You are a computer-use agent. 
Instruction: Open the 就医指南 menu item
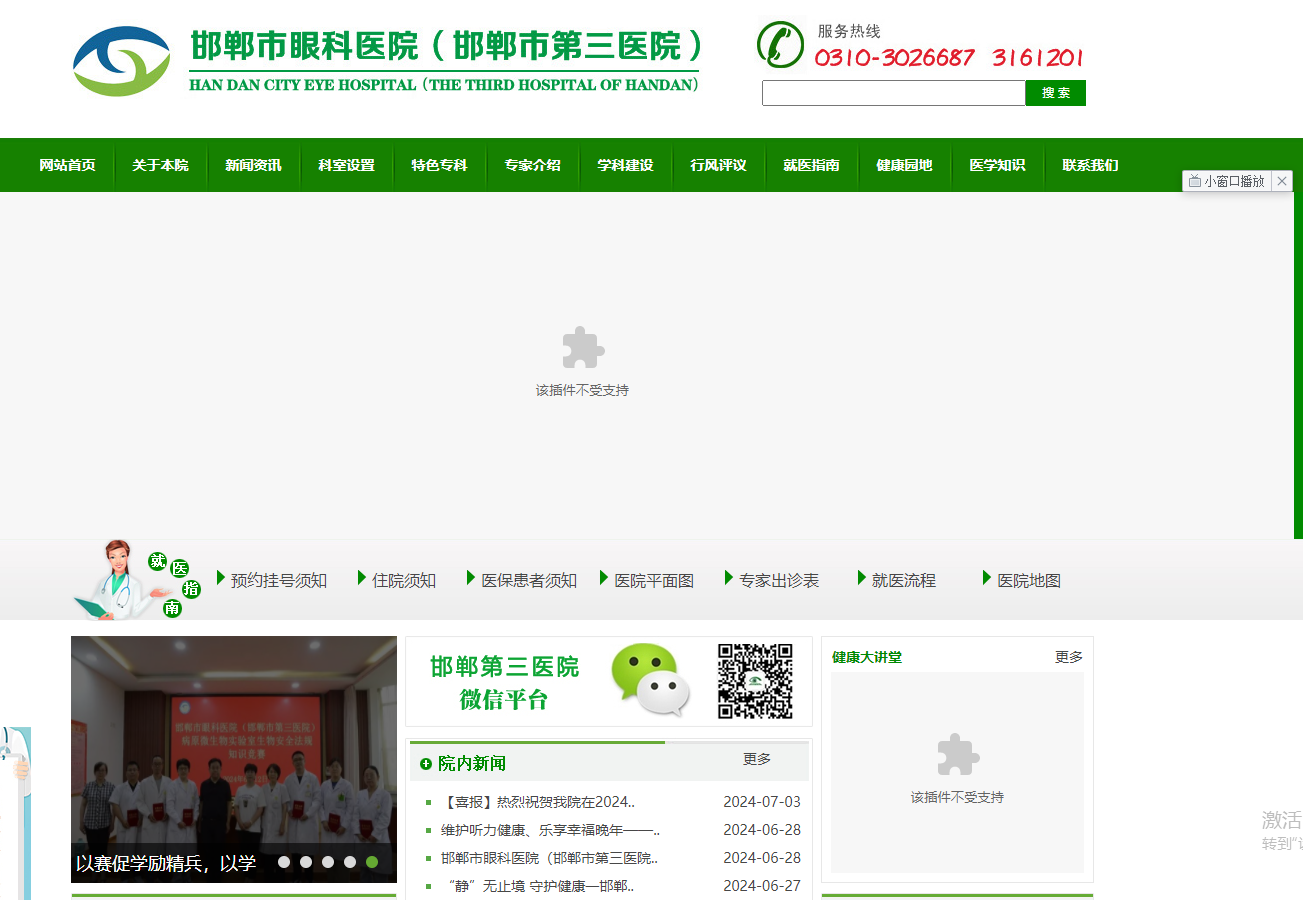tap(811, 165)
